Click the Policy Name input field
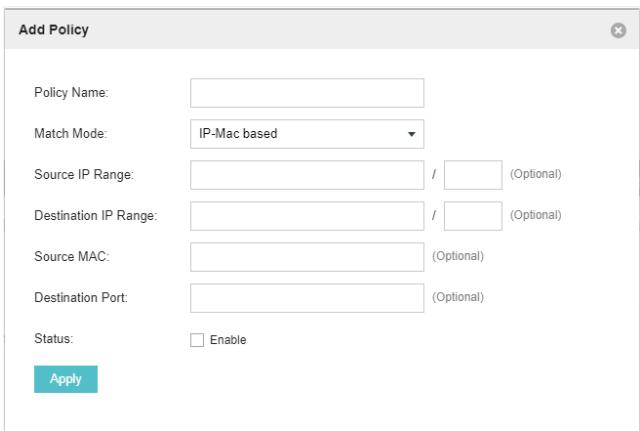640x431 pixels. coord(307,93)
